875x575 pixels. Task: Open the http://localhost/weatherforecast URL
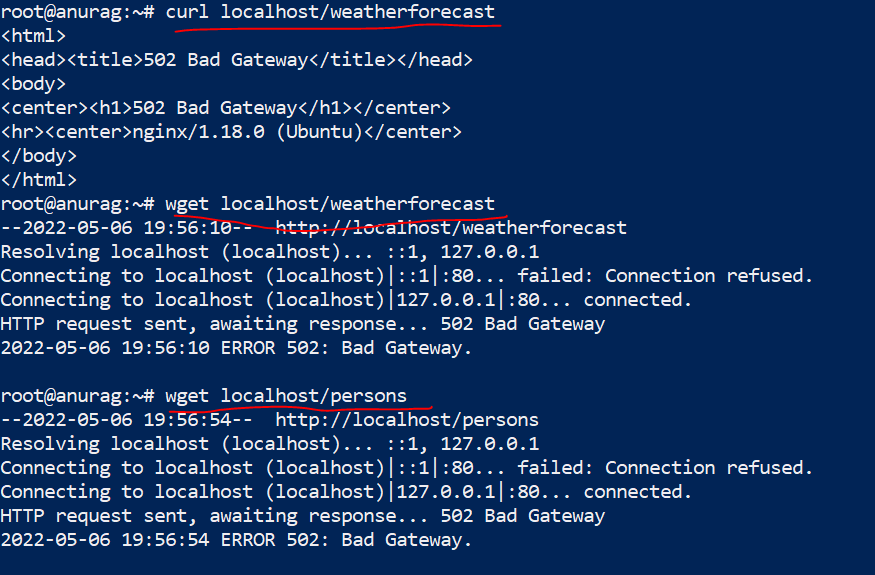click(451, 228)
